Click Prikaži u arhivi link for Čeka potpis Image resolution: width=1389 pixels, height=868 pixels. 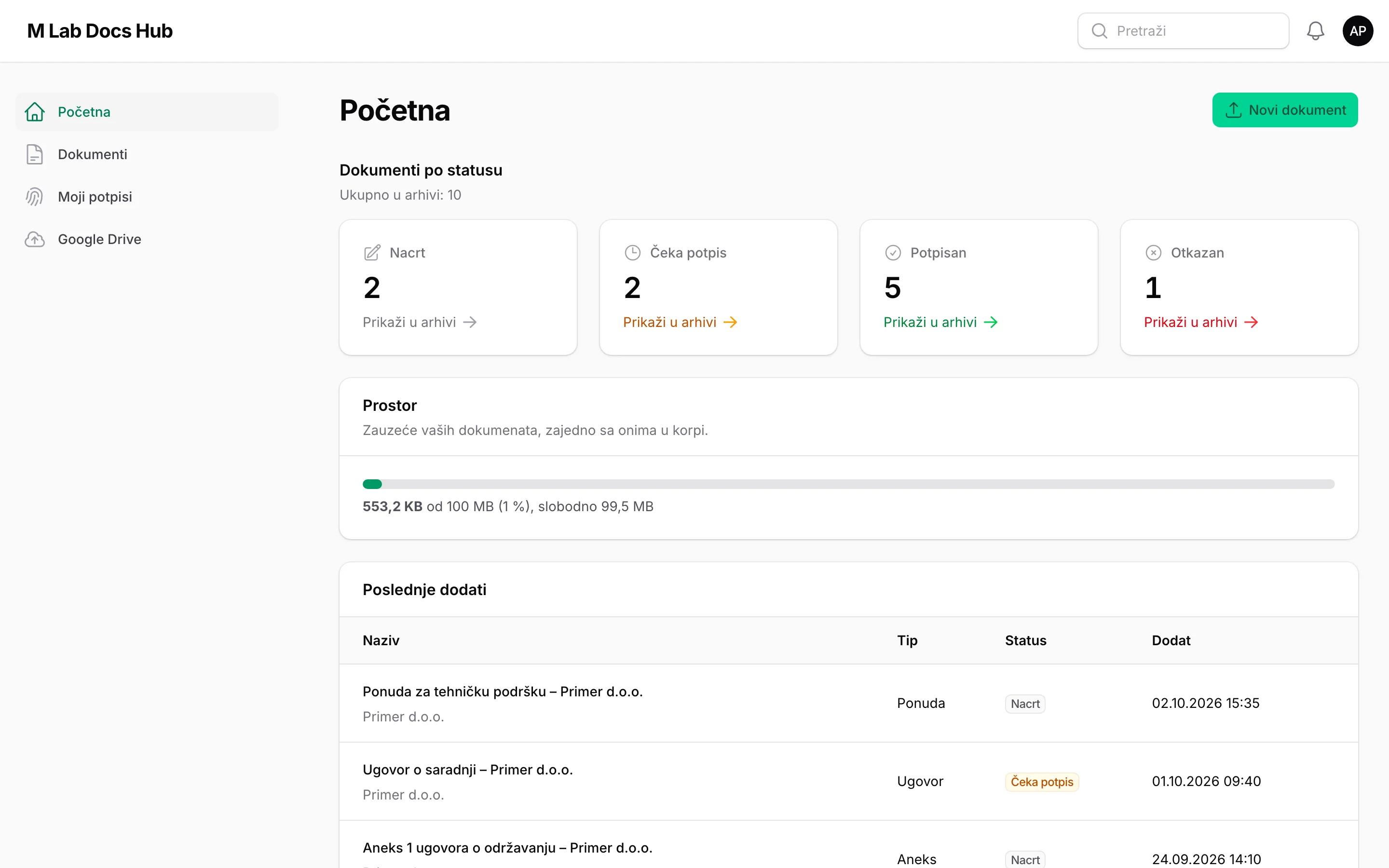pyautogui.click(x=680, y=322)
